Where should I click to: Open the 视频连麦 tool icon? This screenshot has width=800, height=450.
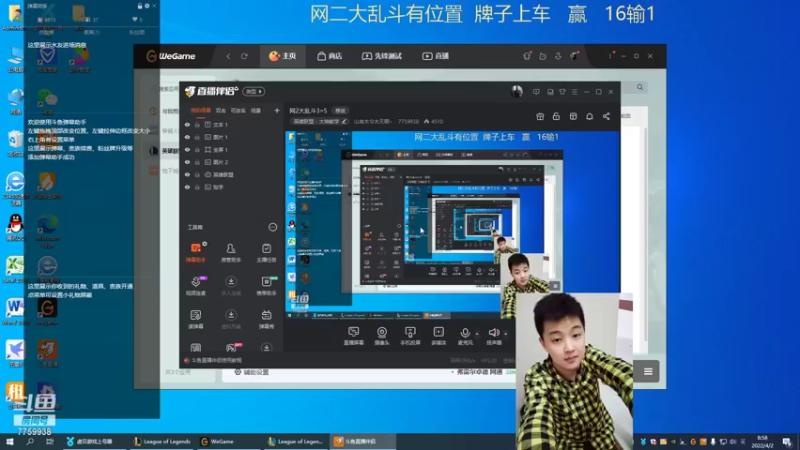point(196,286)
